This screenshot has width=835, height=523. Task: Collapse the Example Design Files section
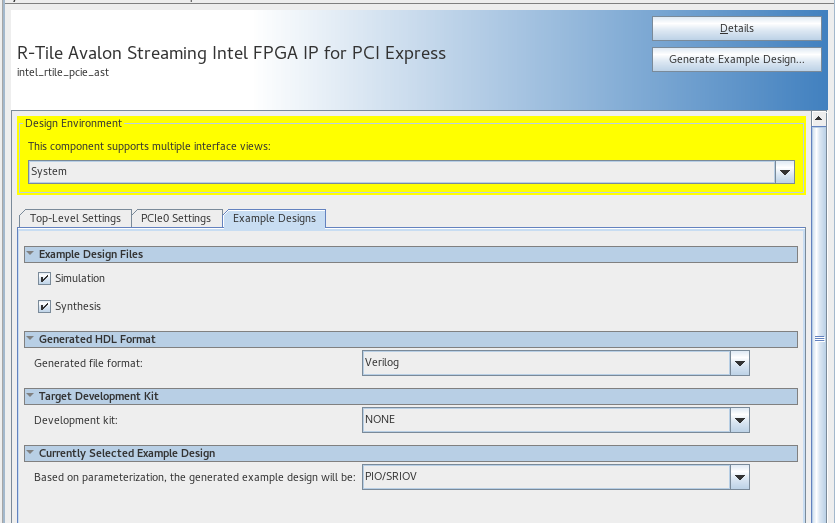pos(30,255)
